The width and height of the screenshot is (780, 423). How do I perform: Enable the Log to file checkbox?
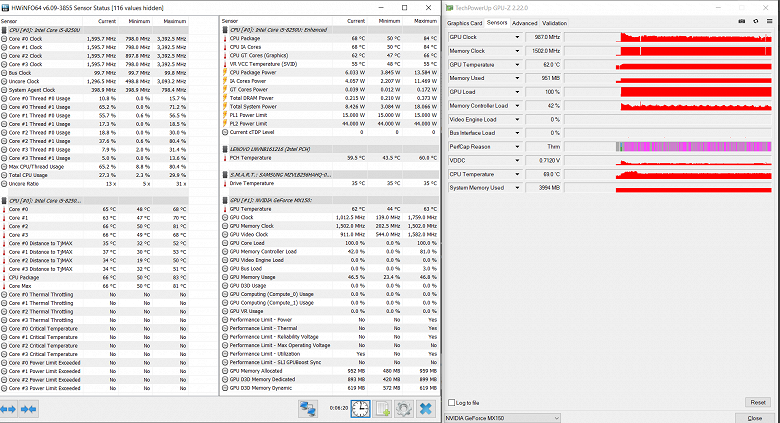tap(452, 403)
